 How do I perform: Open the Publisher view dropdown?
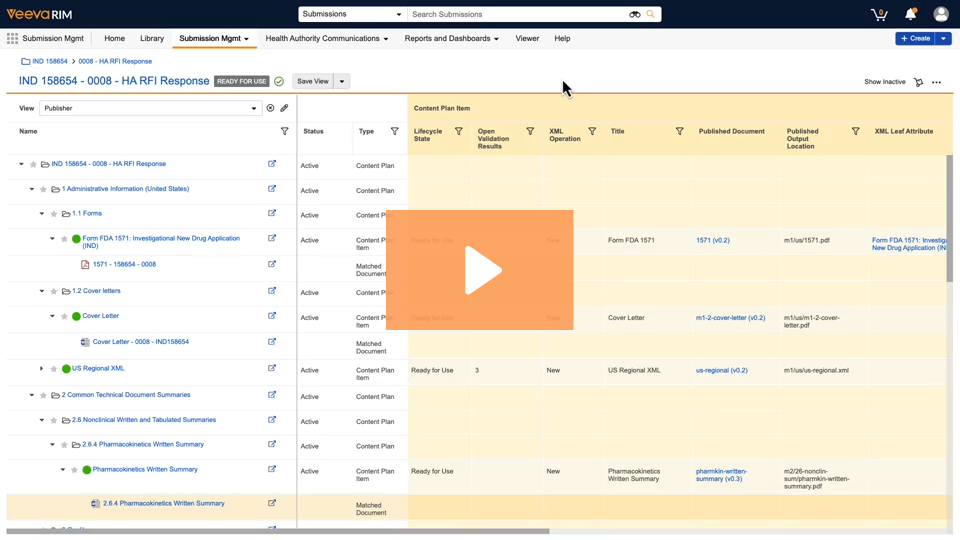coord(150,108)
